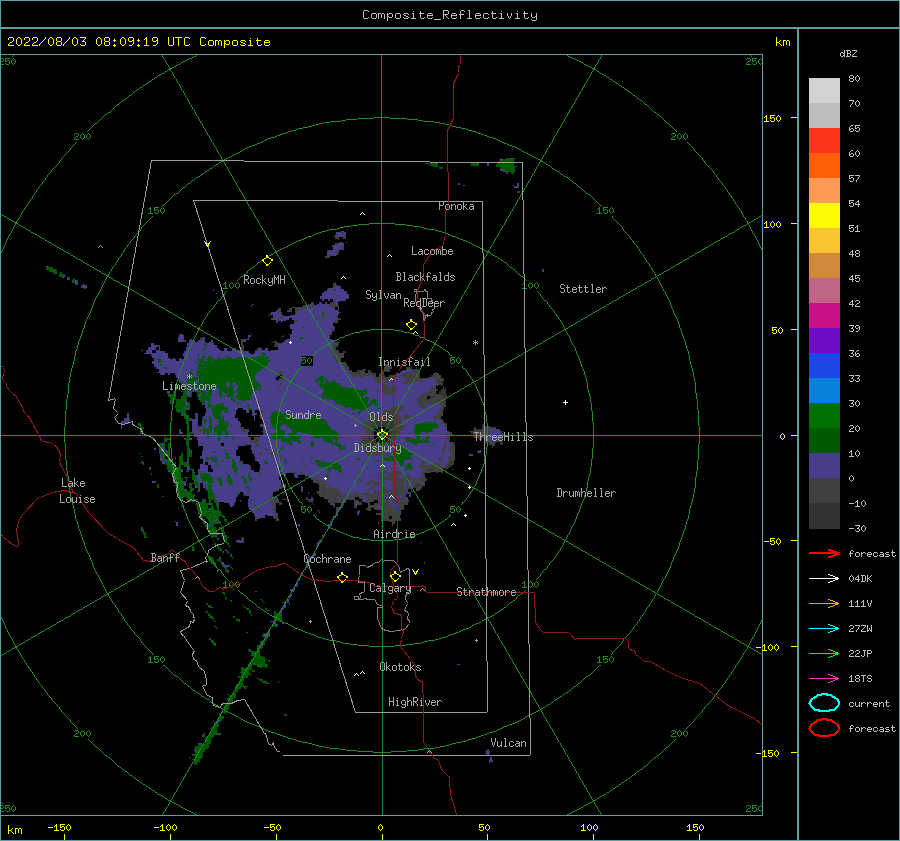Click the Banff town label
The width and height of the screenshot is (900, 841).
click(x=165, y=557)
